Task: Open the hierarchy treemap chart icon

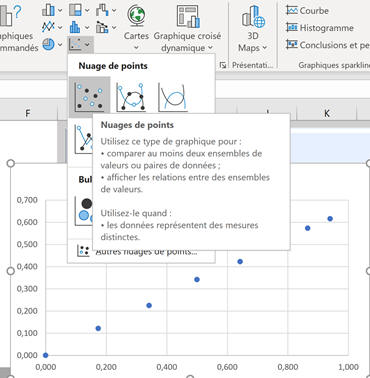Action: [75, 10]
